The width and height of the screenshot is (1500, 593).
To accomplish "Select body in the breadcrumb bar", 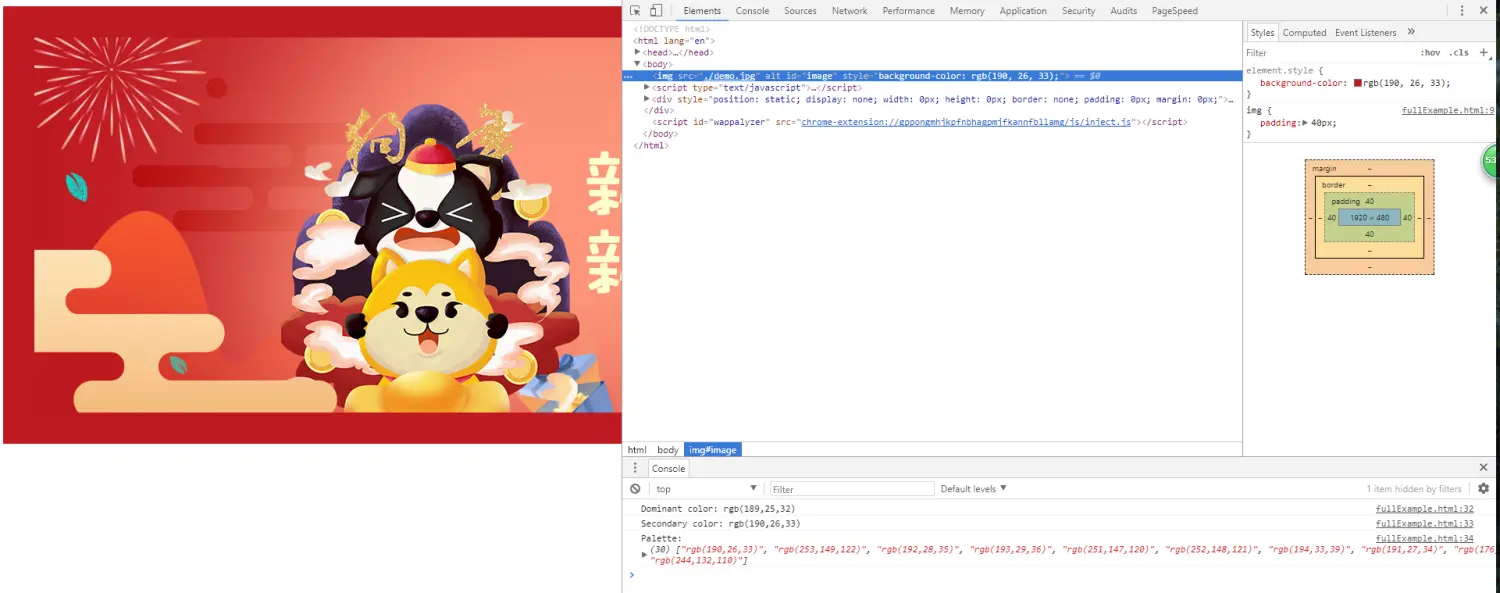I will pyautogui.click(x=667, y=450).
